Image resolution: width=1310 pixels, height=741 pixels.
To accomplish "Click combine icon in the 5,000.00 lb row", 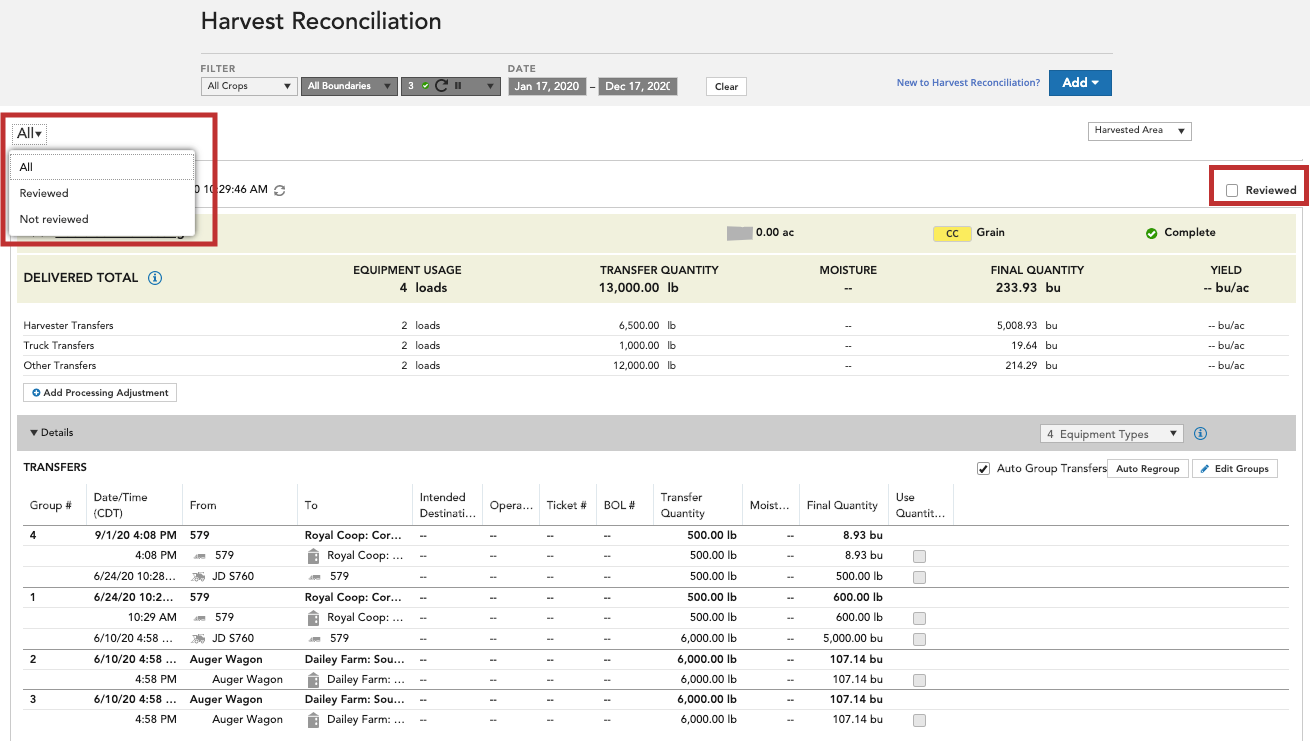I will [200, 638].
